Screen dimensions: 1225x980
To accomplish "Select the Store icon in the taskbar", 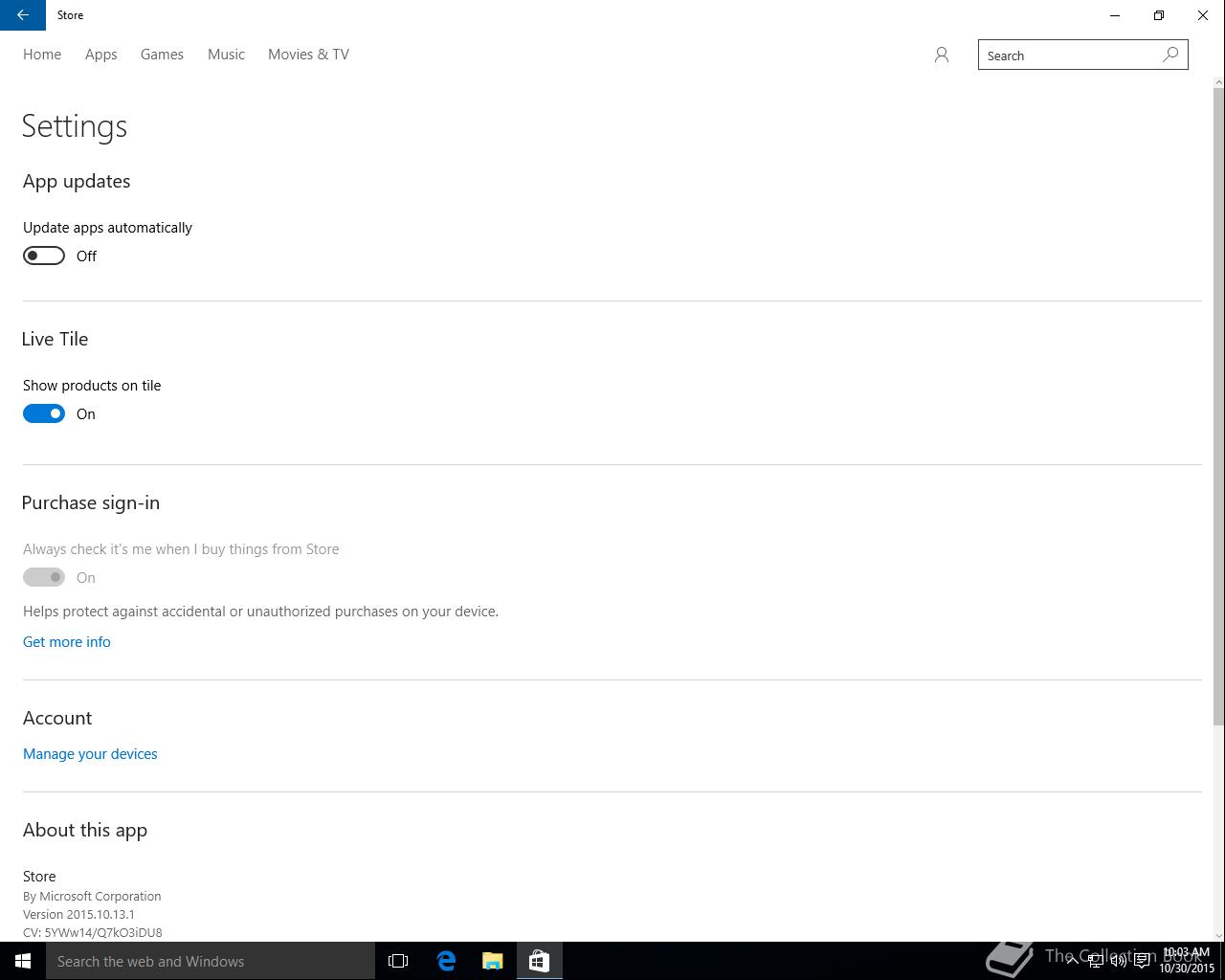I will pyautogui.click(x=539, y=961).
